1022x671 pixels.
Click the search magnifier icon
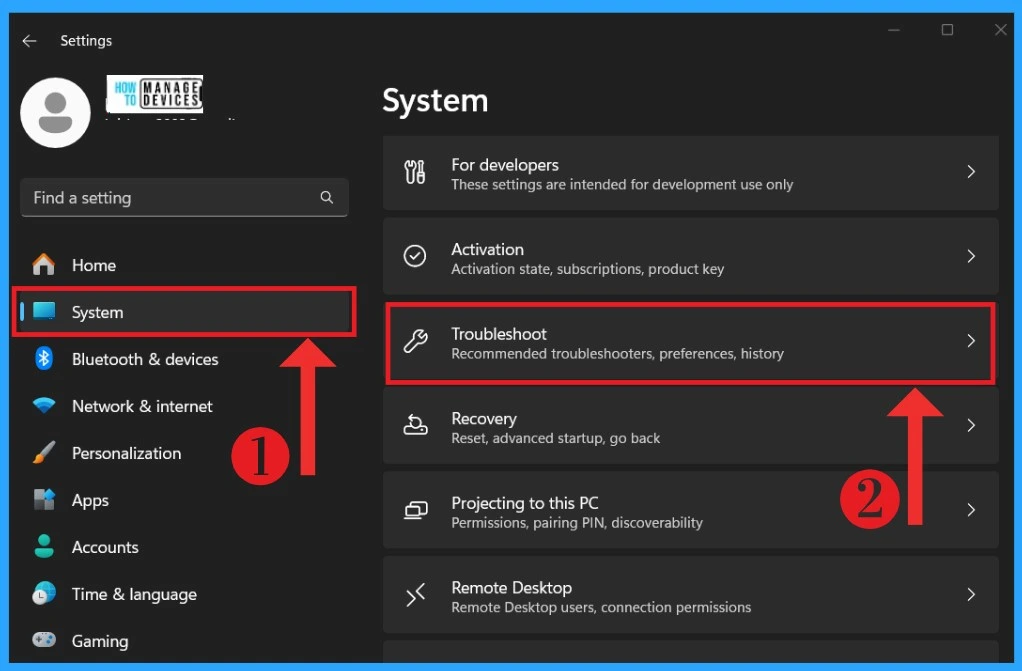pos(327,198)
